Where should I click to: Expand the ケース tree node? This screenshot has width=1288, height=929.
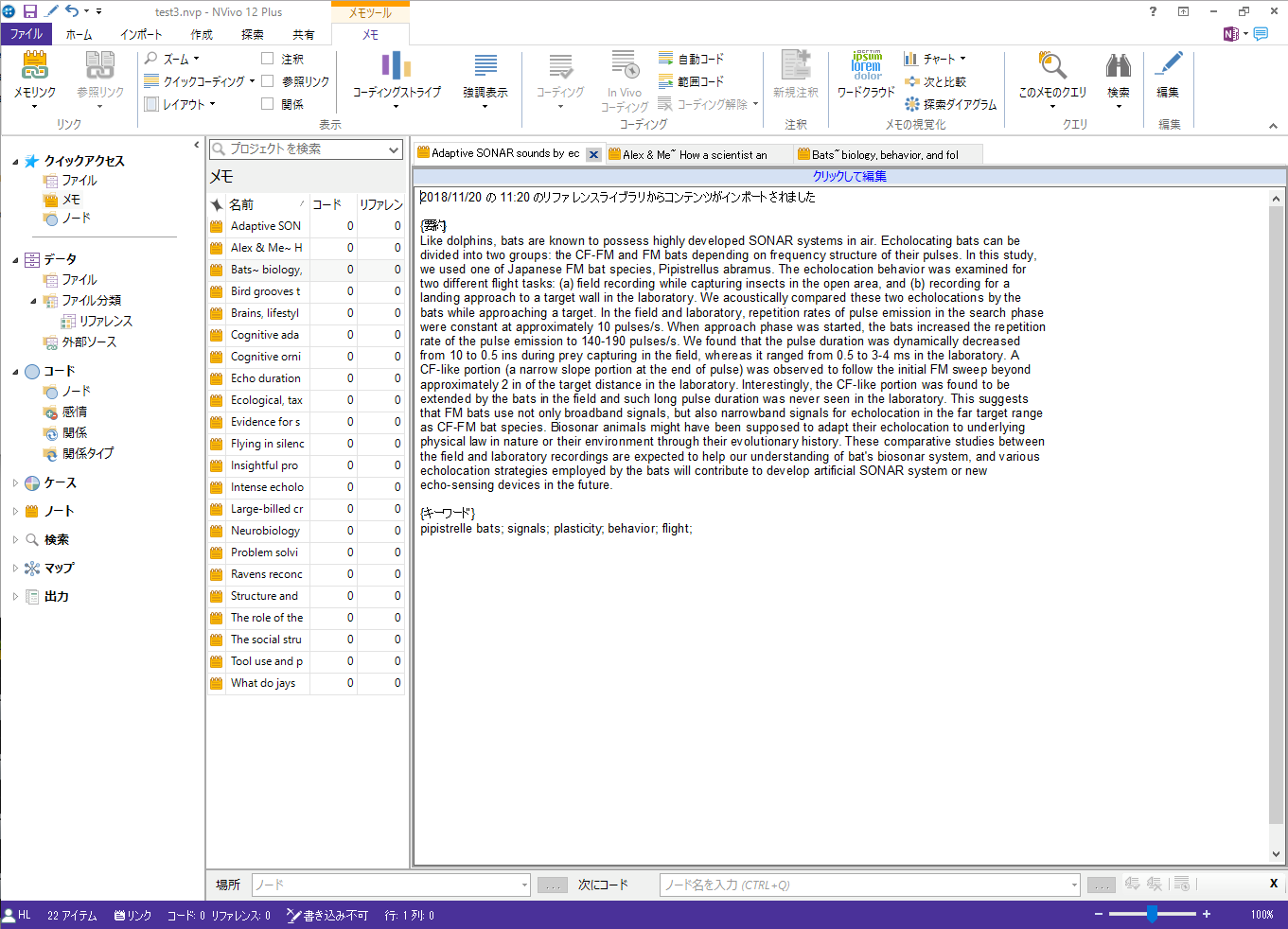(15, 483)
